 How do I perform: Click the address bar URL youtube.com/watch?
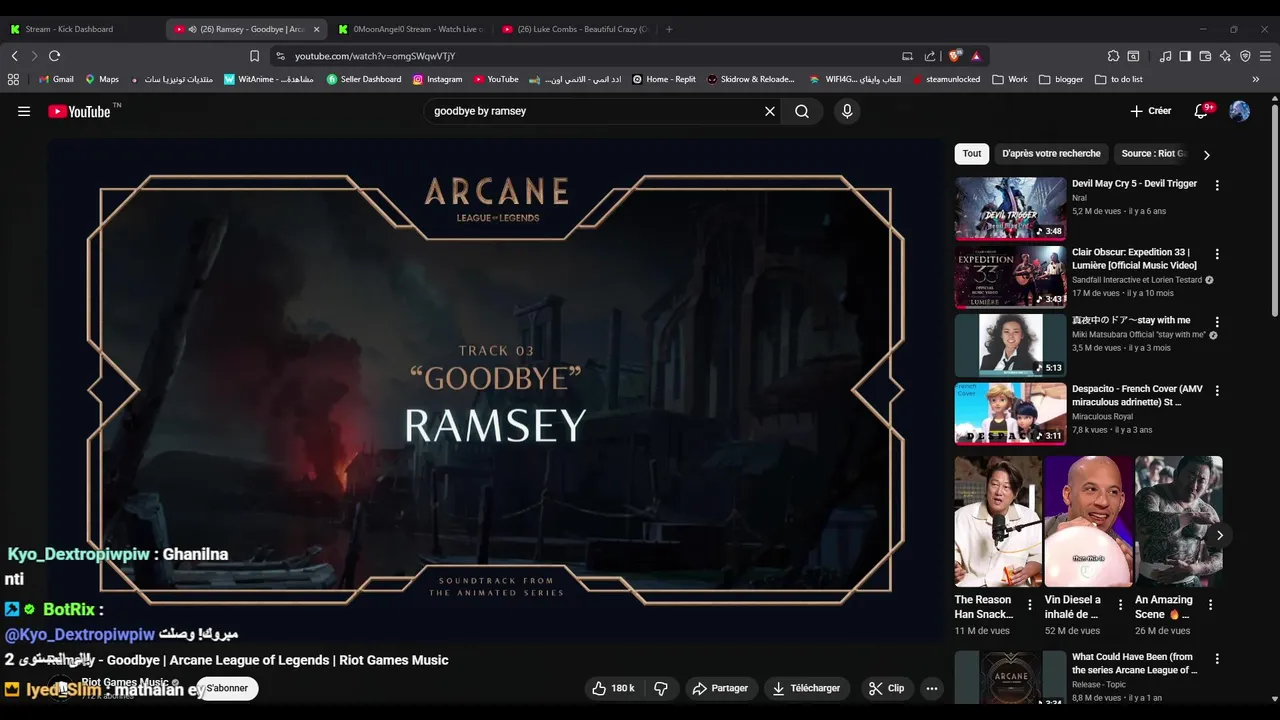point(374,56)
